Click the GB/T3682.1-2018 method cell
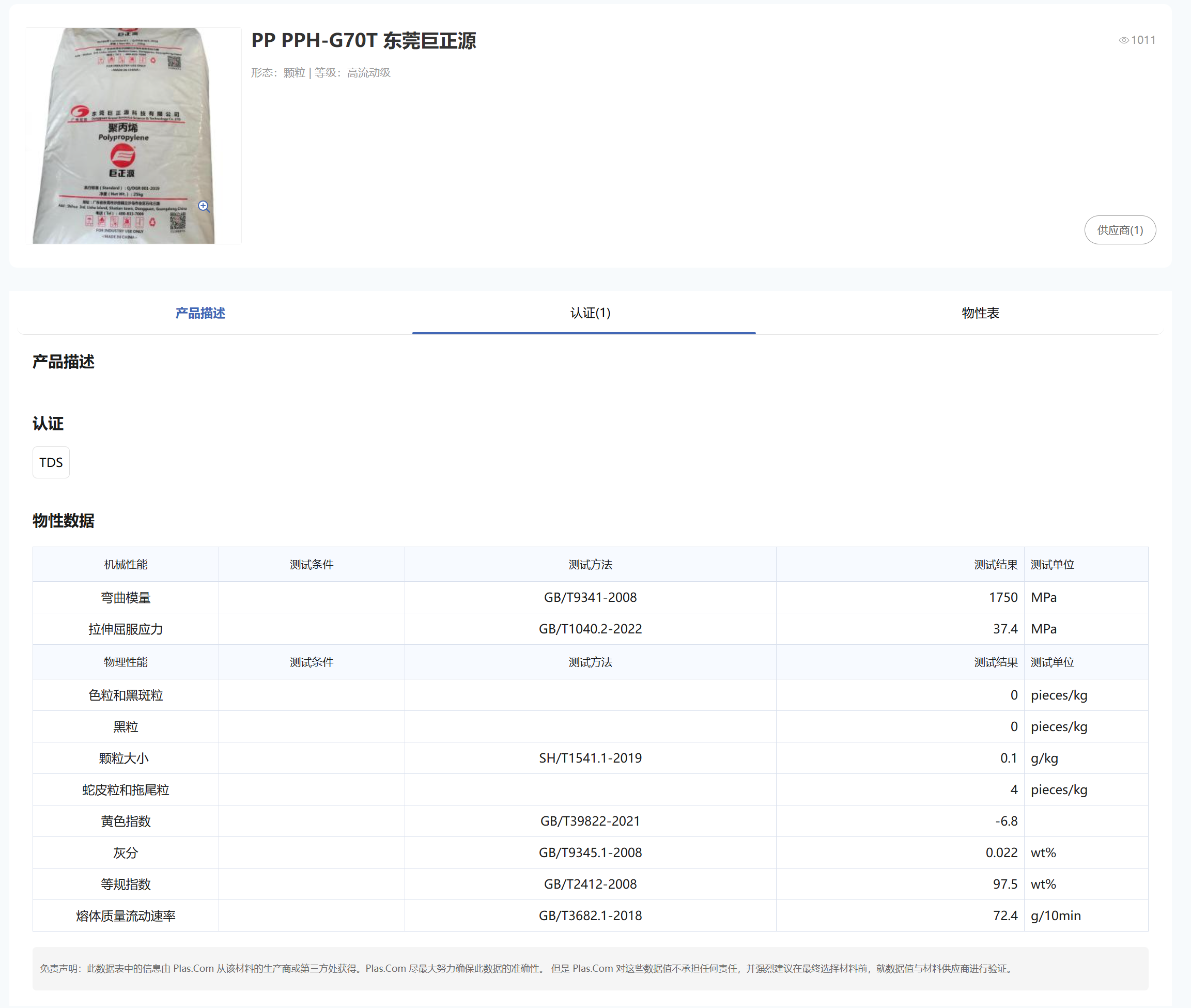This screenshot has width=1191, height=1008. coord(590,916)
